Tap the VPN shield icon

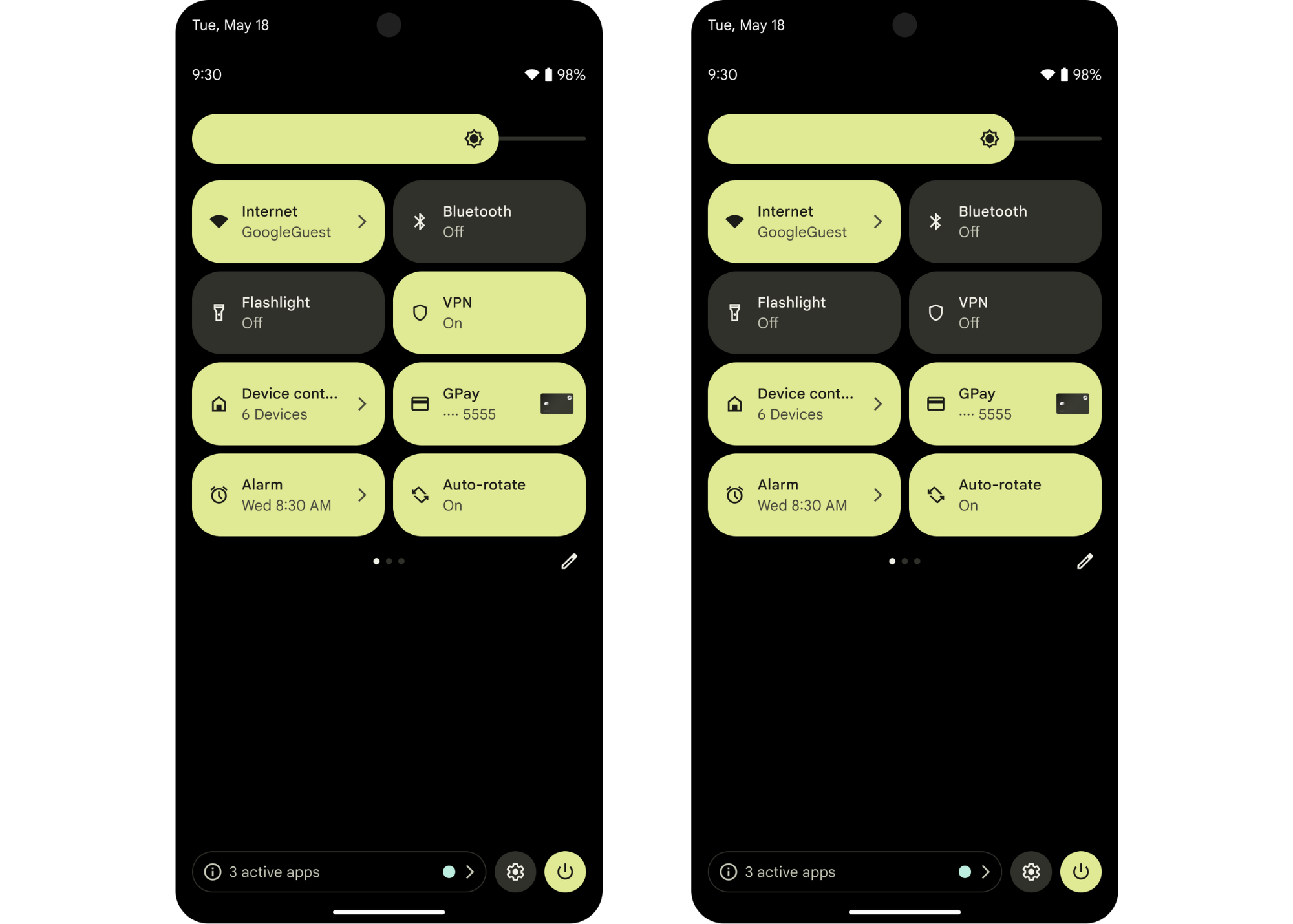point(420,312)
